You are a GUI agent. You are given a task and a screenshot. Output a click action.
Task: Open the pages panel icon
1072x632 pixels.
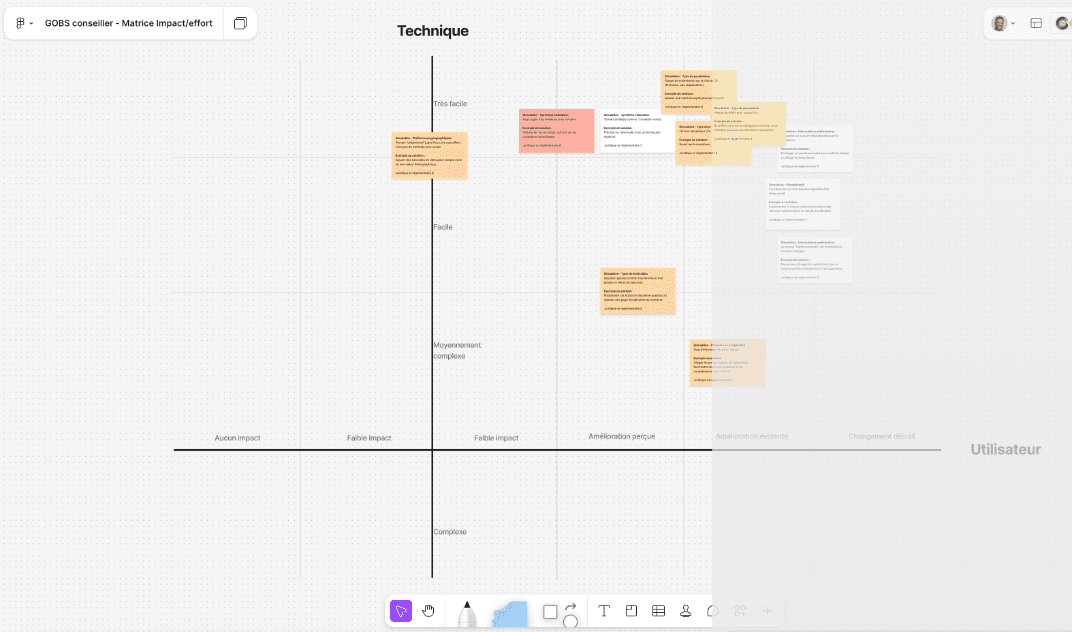pos(240,23)
